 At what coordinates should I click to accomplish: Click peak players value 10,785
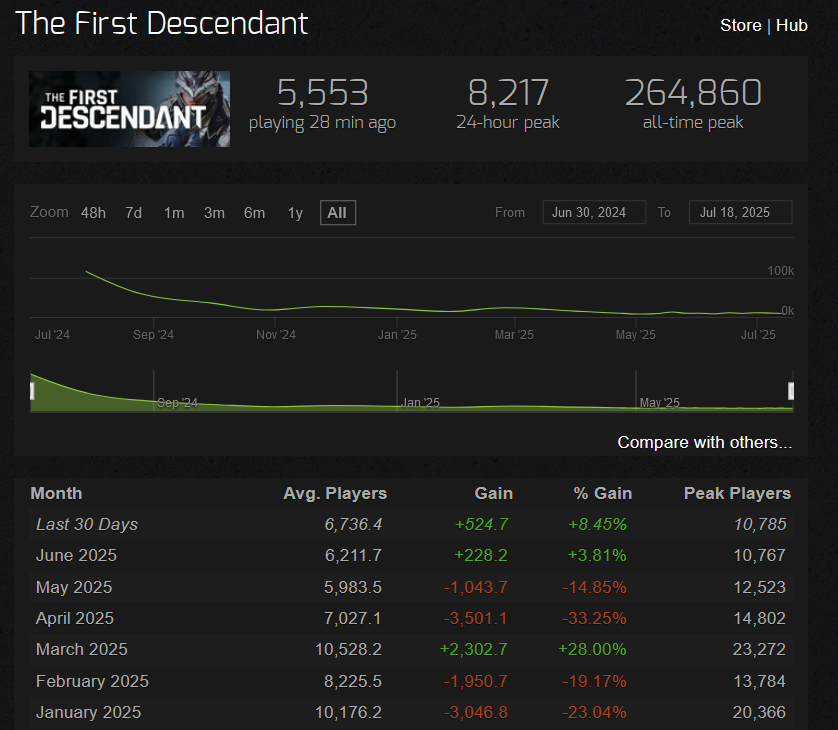click(x=759, y=524)
